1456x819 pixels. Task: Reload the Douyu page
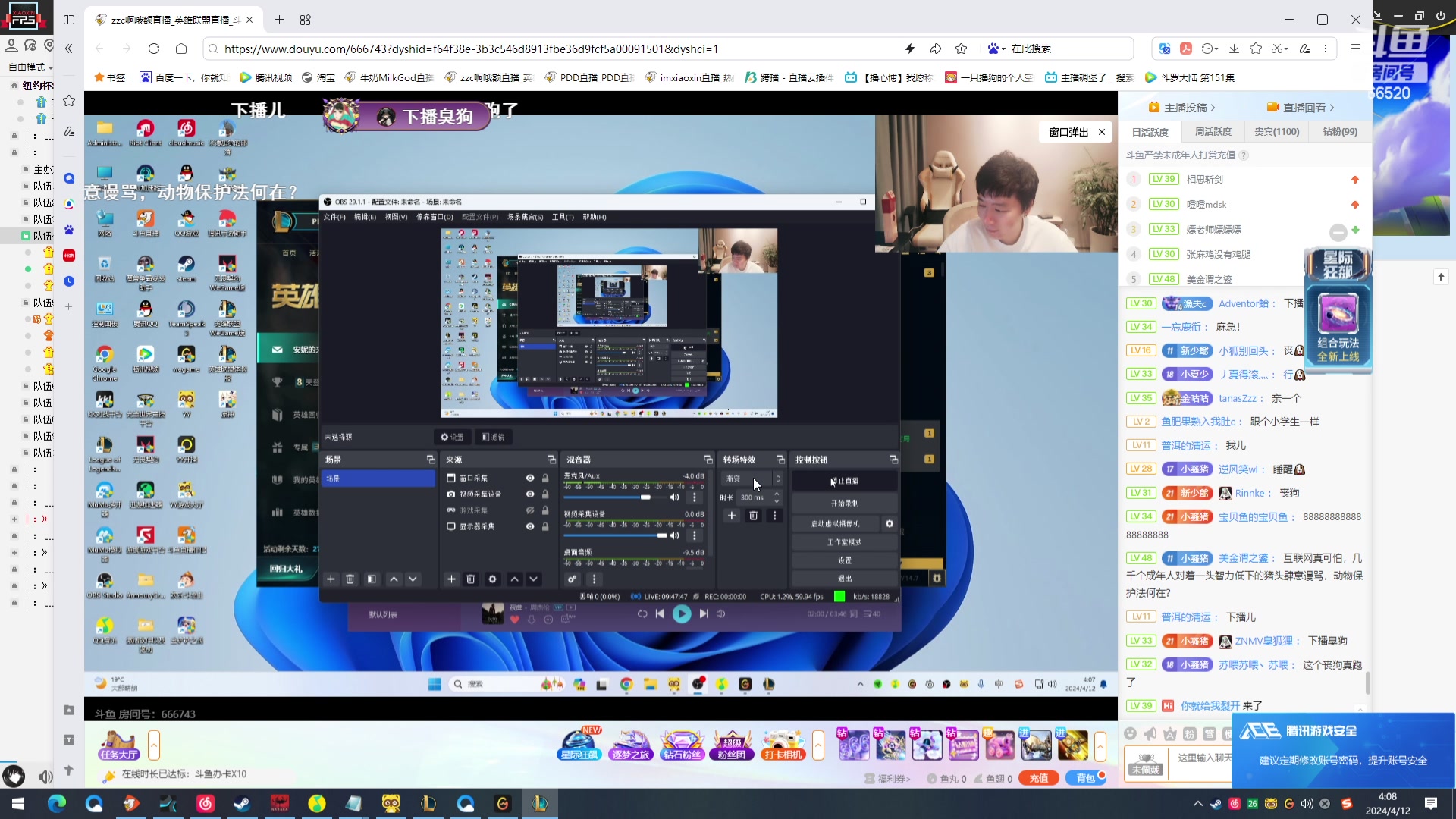click(x=154, y=49)
